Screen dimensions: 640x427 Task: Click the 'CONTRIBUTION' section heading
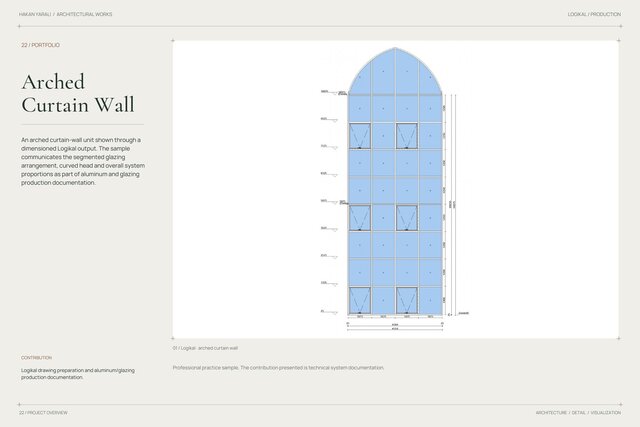click(37, 358)
